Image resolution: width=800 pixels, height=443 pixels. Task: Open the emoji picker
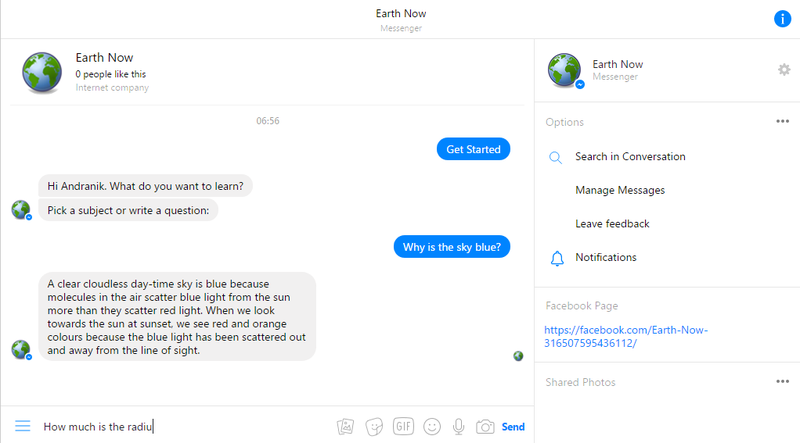pyautogui.click(x=432, y=426)
